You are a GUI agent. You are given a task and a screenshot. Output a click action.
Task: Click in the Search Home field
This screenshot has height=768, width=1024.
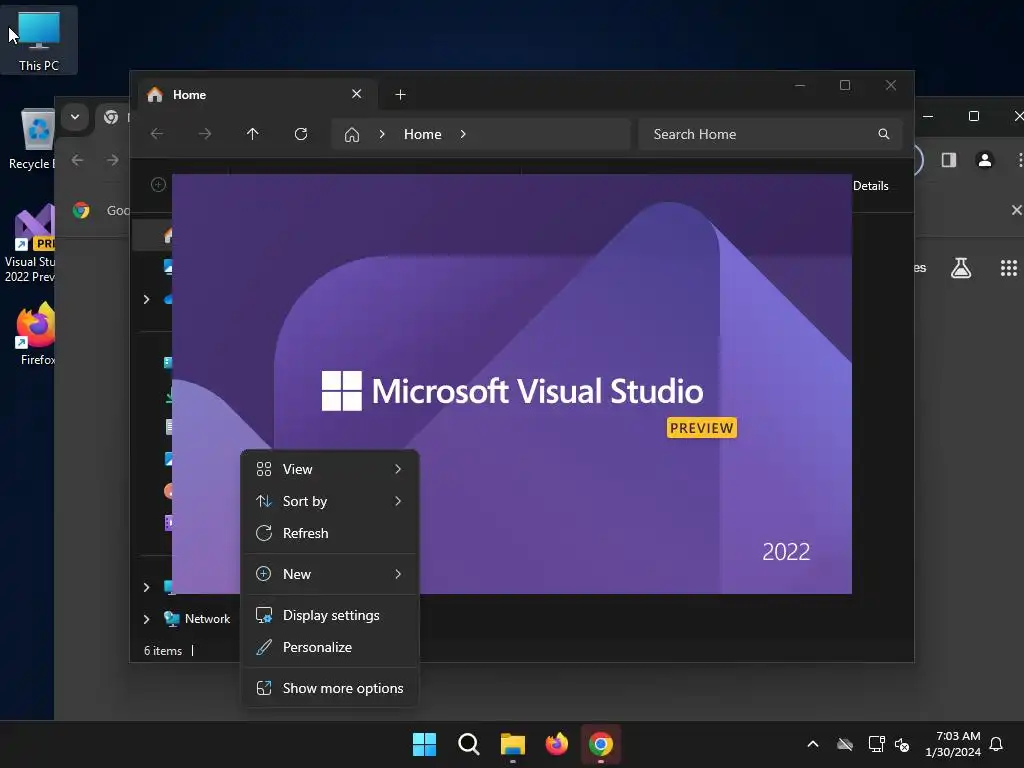coord(770,134)
